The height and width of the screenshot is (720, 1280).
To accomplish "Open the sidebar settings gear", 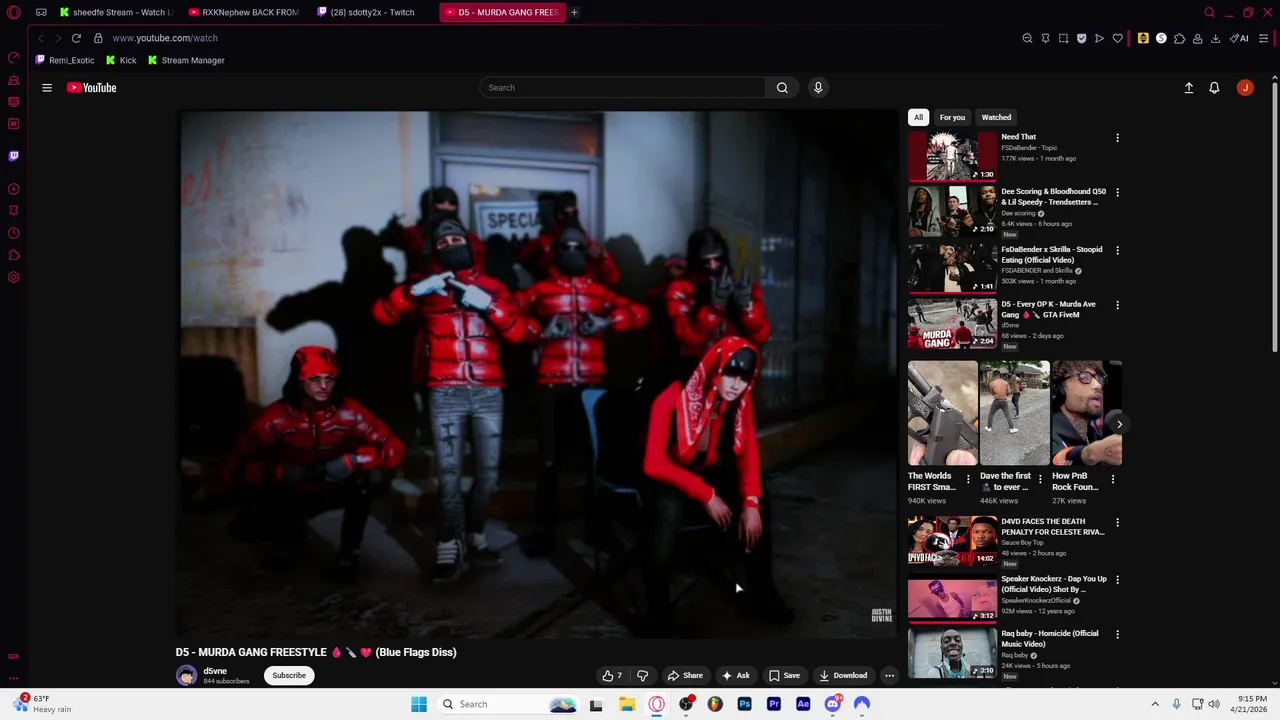I will (13, 277).
